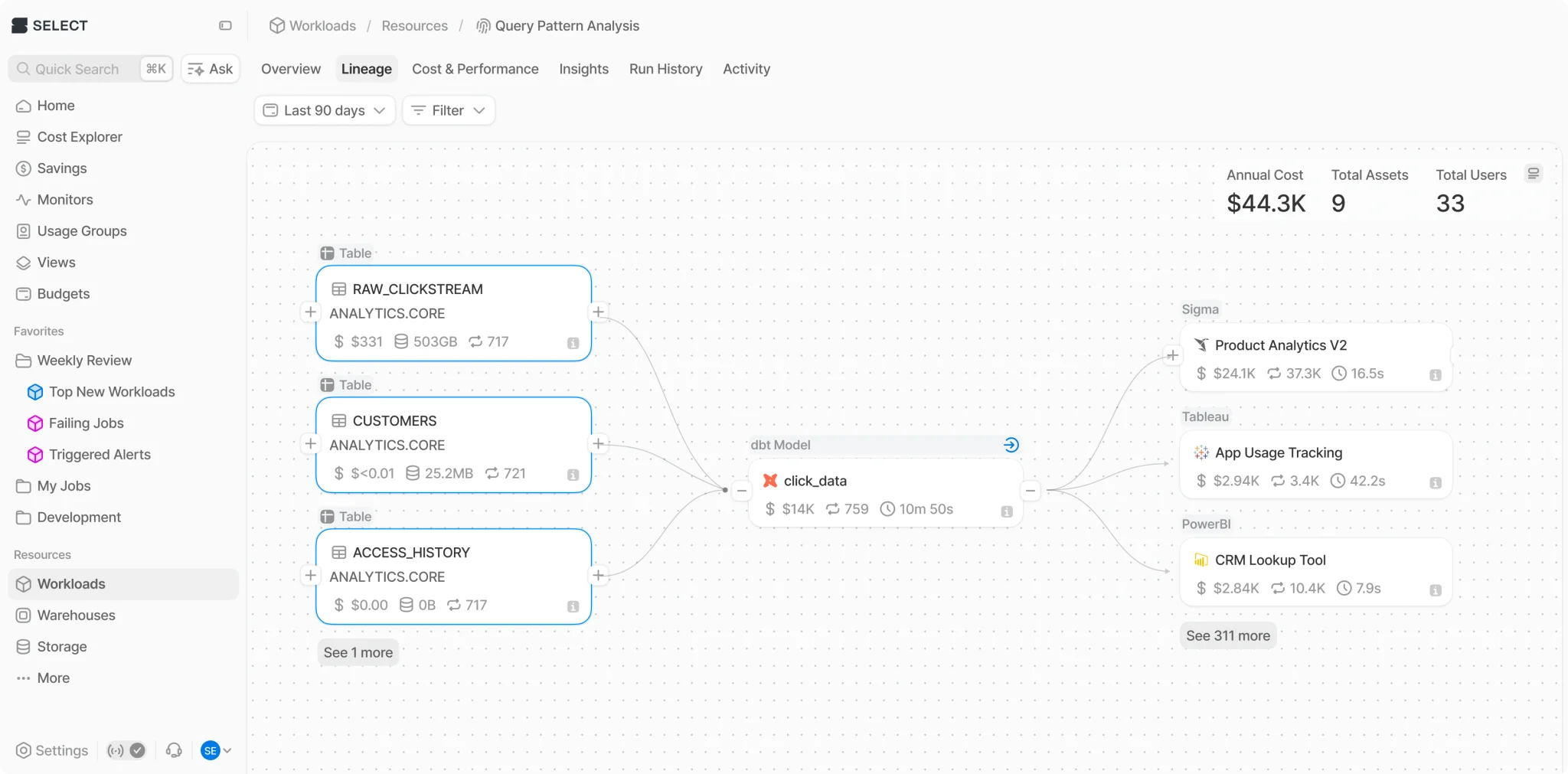Open Settings in sidebar footer
The width and height of the screenshot is (1568, 774).
[x=52, y=750]
